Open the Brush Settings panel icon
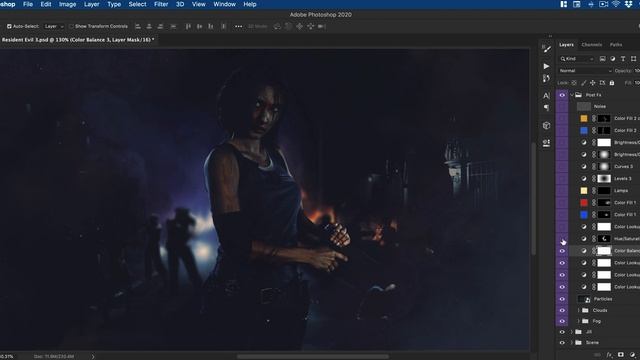640x360 pixels. coord(547,49)
